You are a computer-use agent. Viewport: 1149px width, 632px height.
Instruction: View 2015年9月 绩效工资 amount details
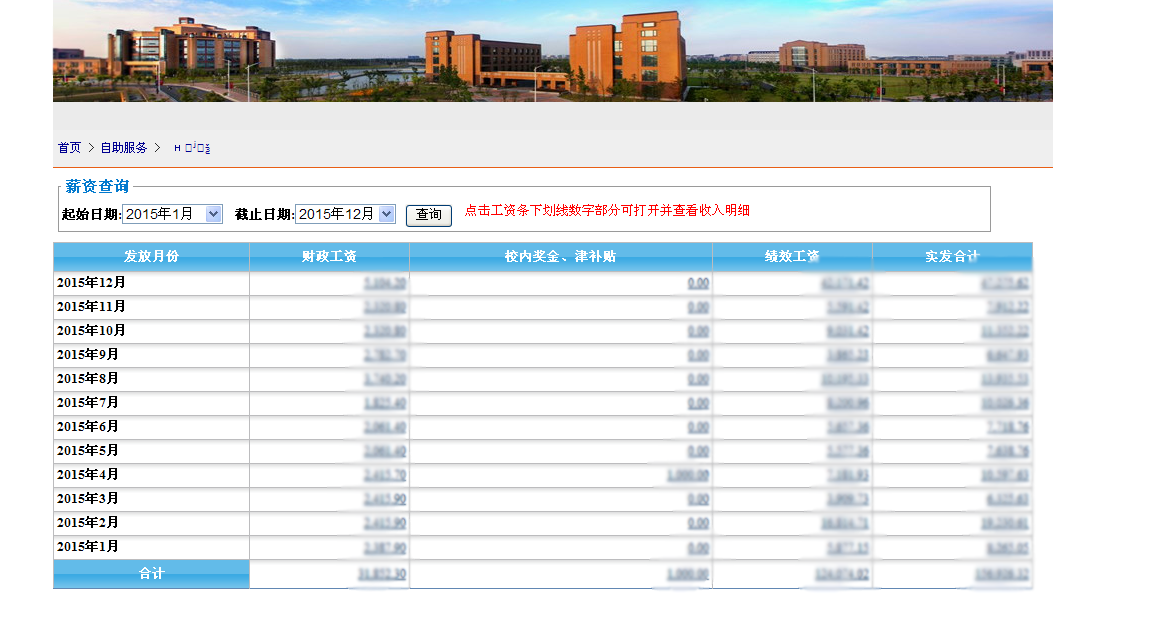(847, 355)
